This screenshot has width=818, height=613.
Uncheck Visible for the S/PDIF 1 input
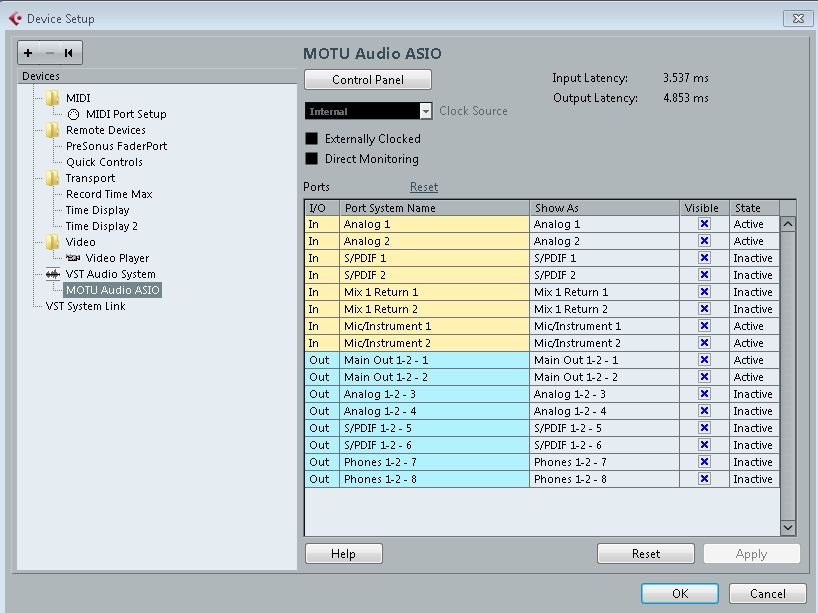click(704, 258)
